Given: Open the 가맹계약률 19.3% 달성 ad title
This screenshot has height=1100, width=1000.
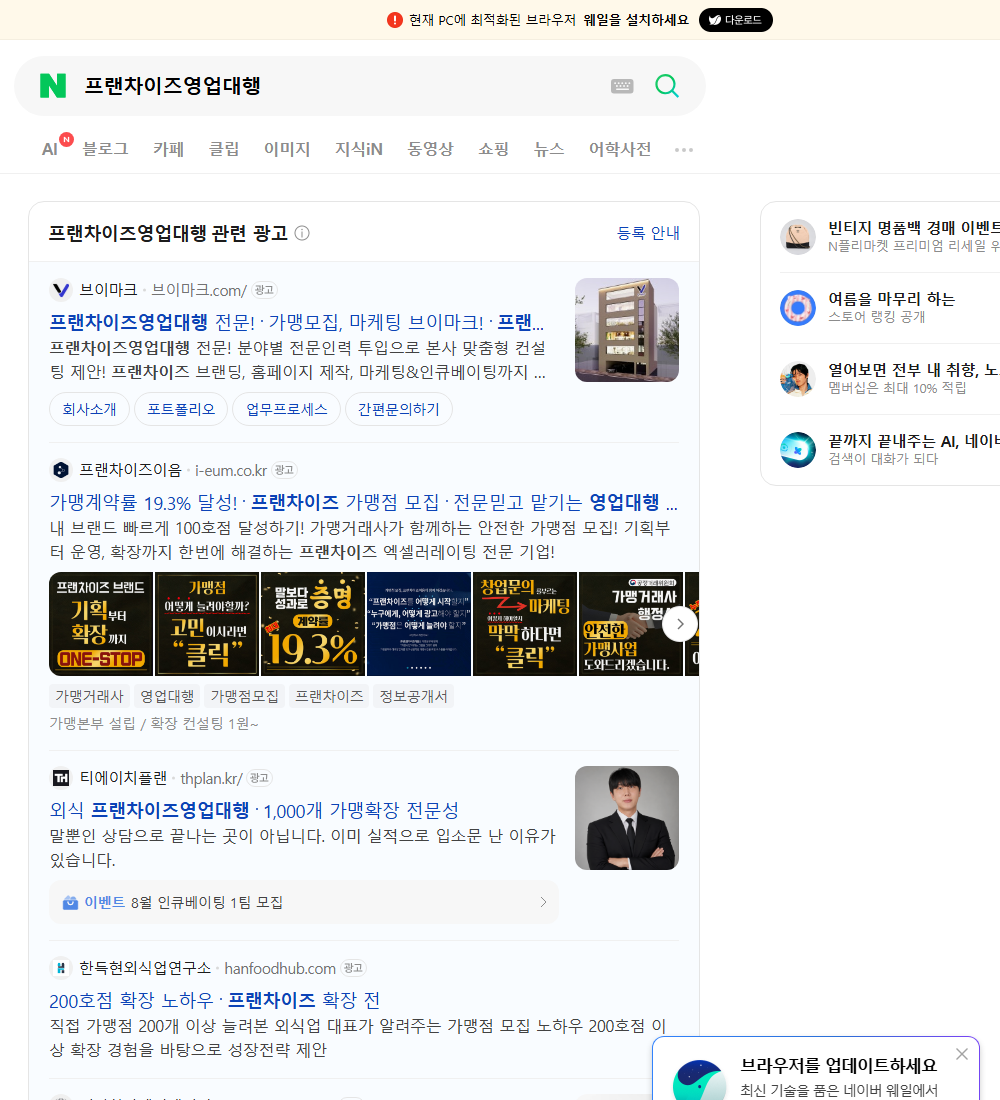Looking at the screenshot, I should coord(364,502).
